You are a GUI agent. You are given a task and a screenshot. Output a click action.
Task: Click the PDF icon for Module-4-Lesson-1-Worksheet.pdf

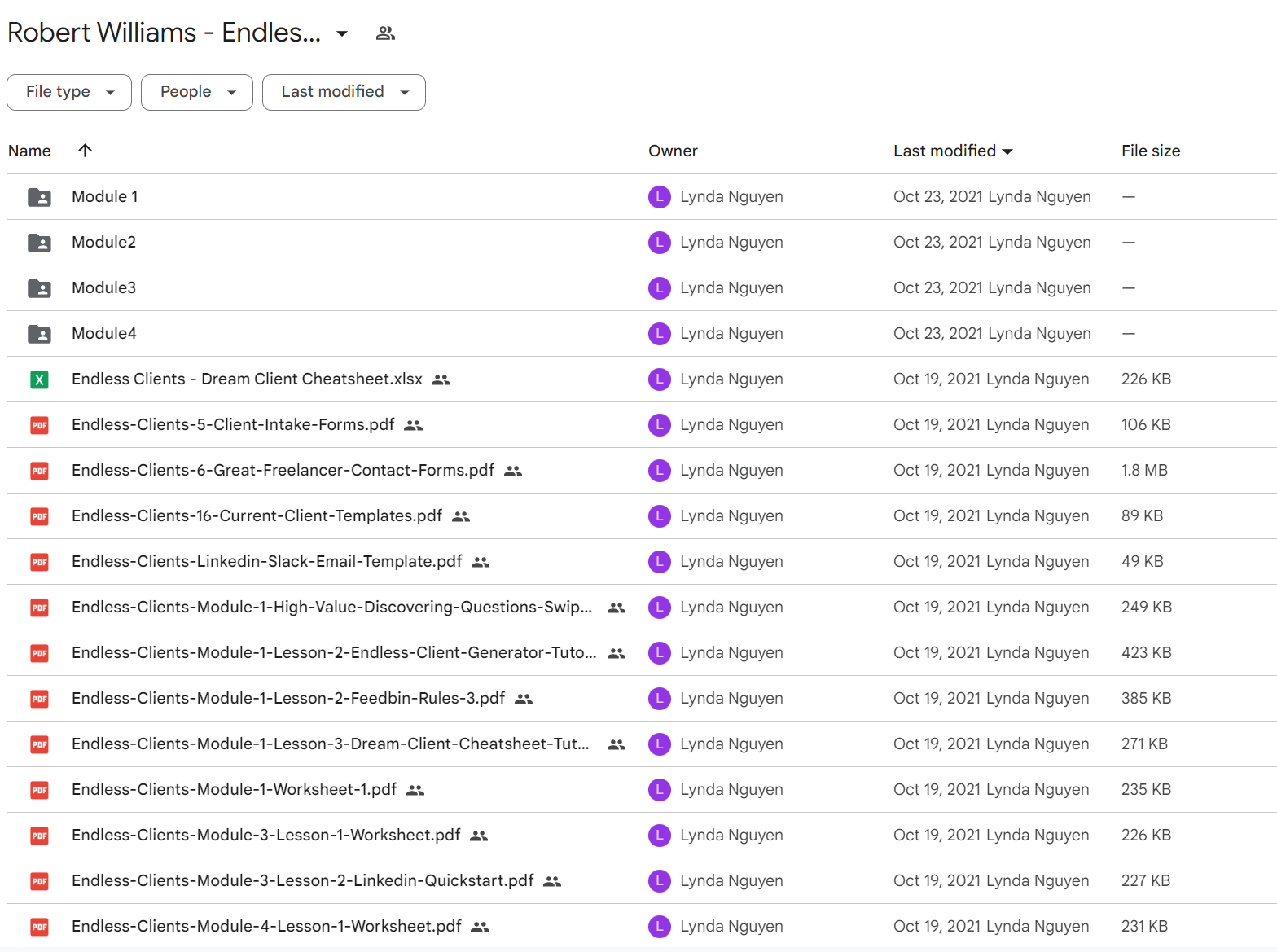coord(39,927)
